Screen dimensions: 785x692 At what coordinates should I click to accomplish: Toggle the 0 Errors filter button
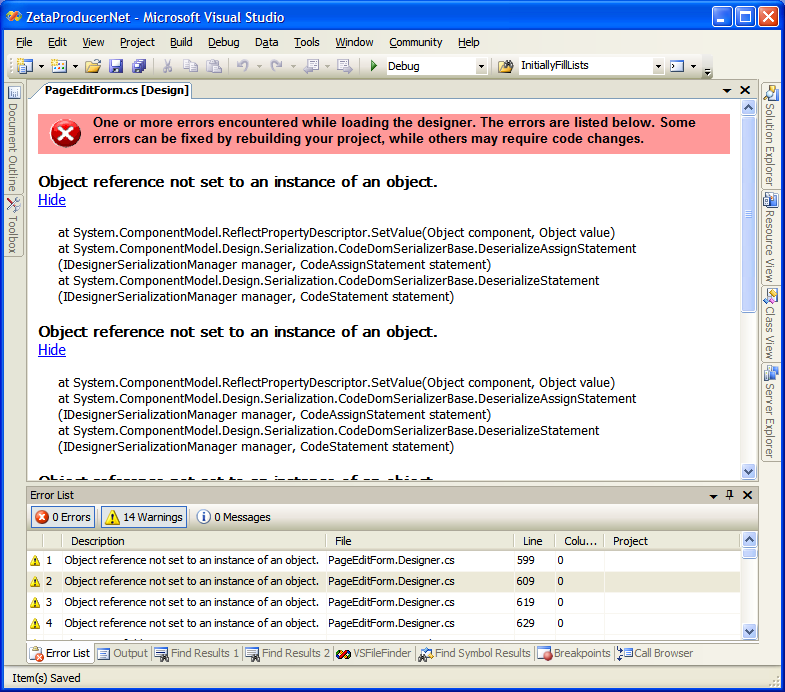[x=63, y=517]
